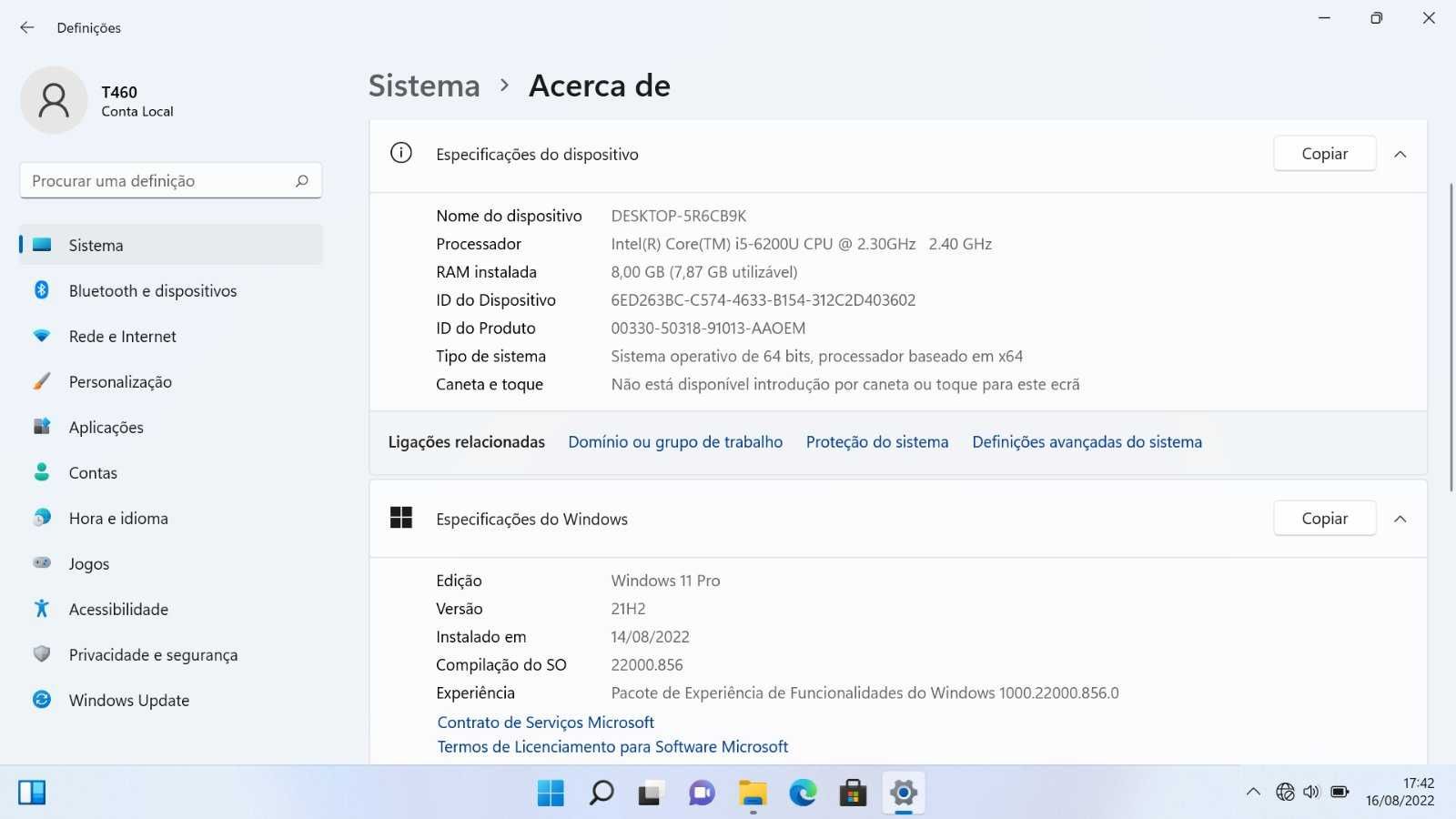This screenshot has width=1456, height=819.
Task: Open Privacidade e segurança page
Action: (171, 654)
